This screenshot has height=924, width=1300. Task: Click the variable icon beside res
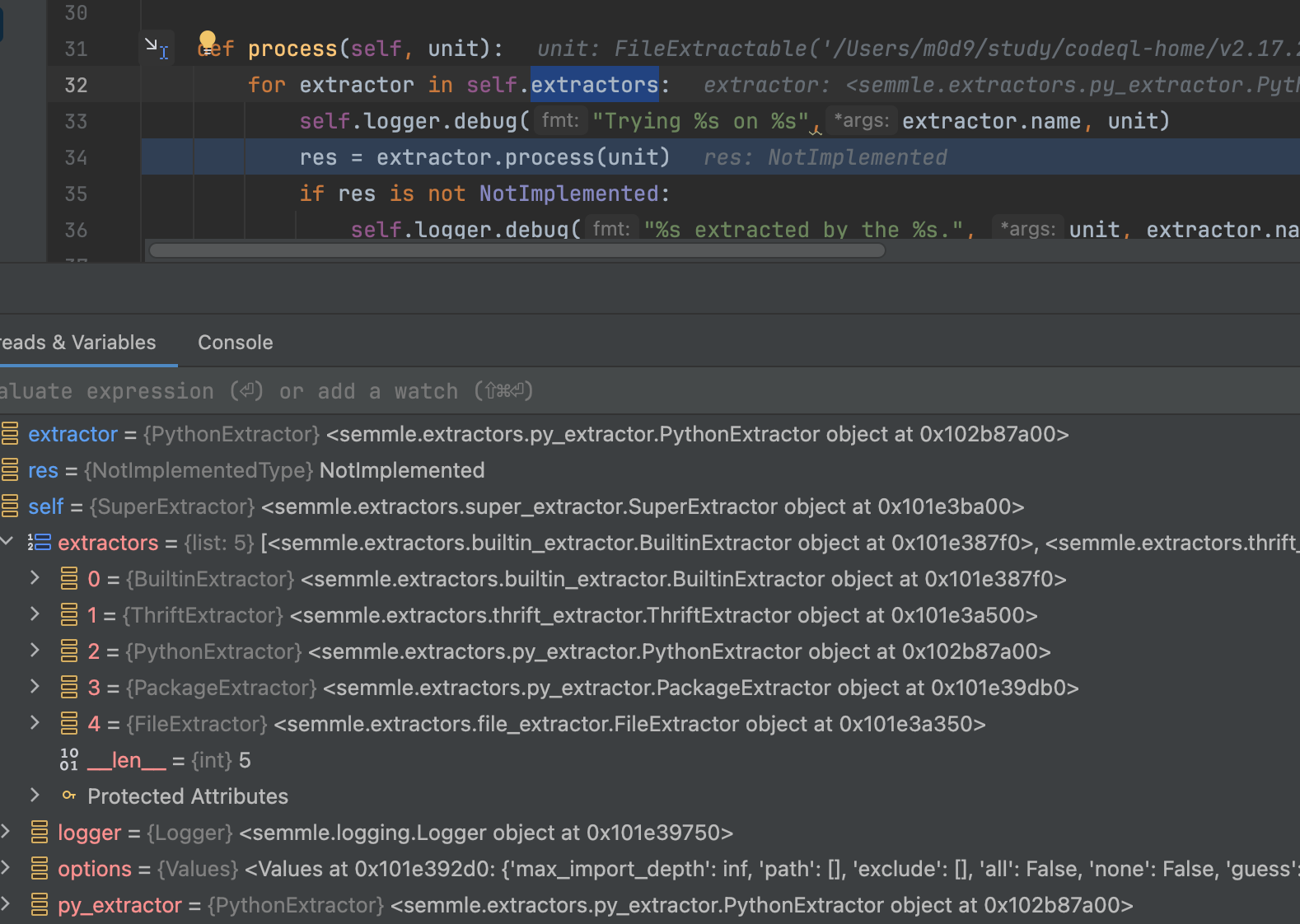(10, 470)
